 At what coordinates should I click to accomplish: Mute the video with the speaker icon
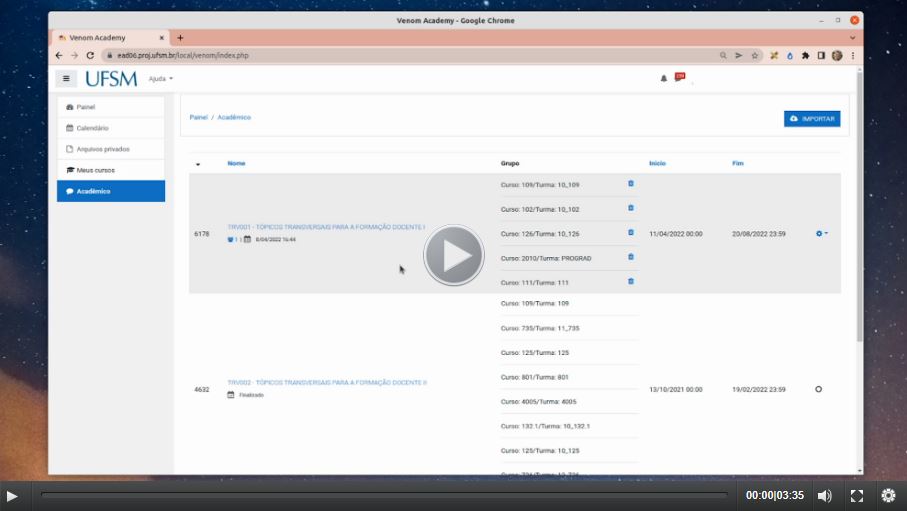tap(824, 495)
